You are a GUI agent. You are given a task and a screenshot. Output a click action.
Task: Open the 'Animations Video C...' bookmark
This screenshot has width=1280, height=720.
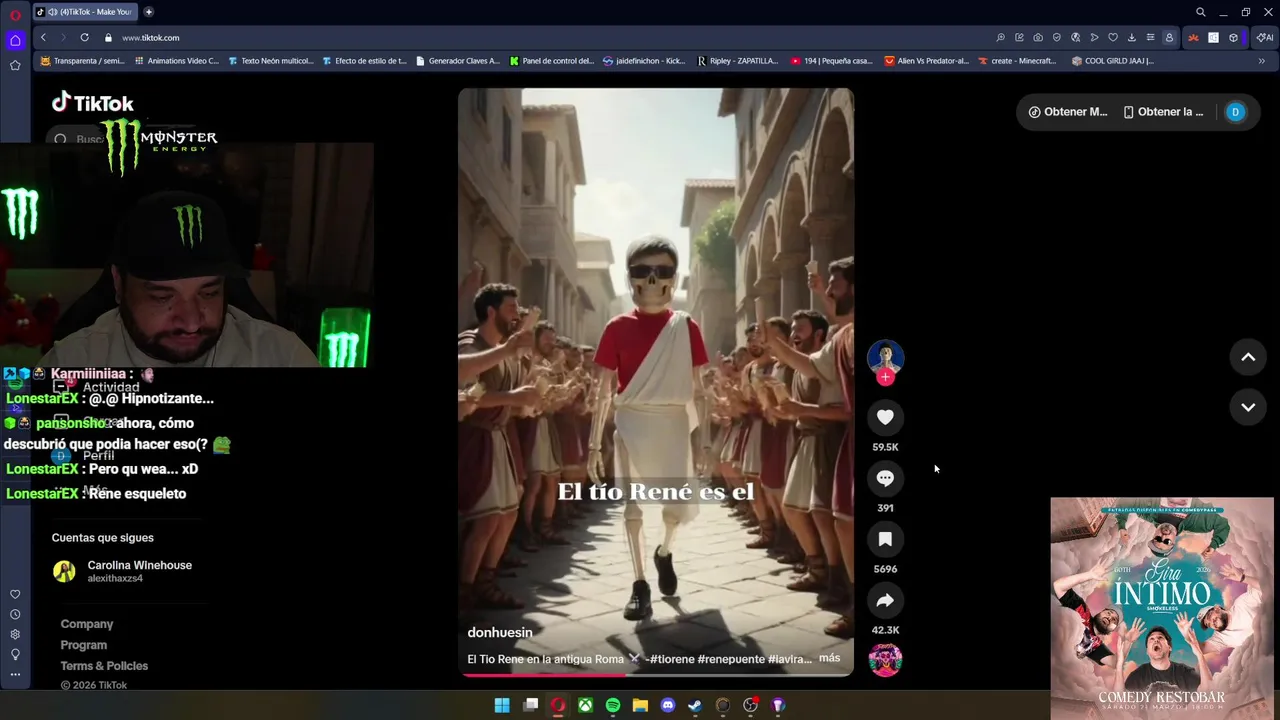click(x=176, y=61)
